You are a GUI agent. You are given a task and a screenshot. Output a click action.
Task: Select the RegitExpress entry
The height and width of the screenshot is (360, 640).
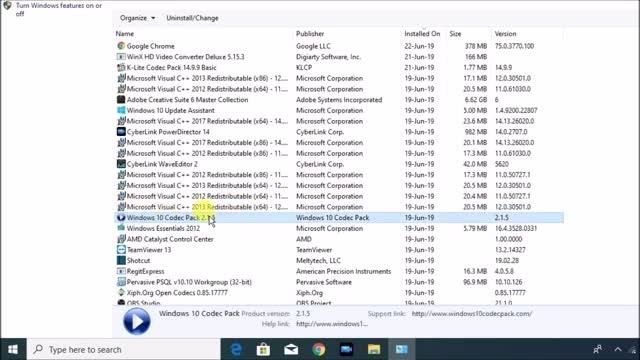[146, 271]
